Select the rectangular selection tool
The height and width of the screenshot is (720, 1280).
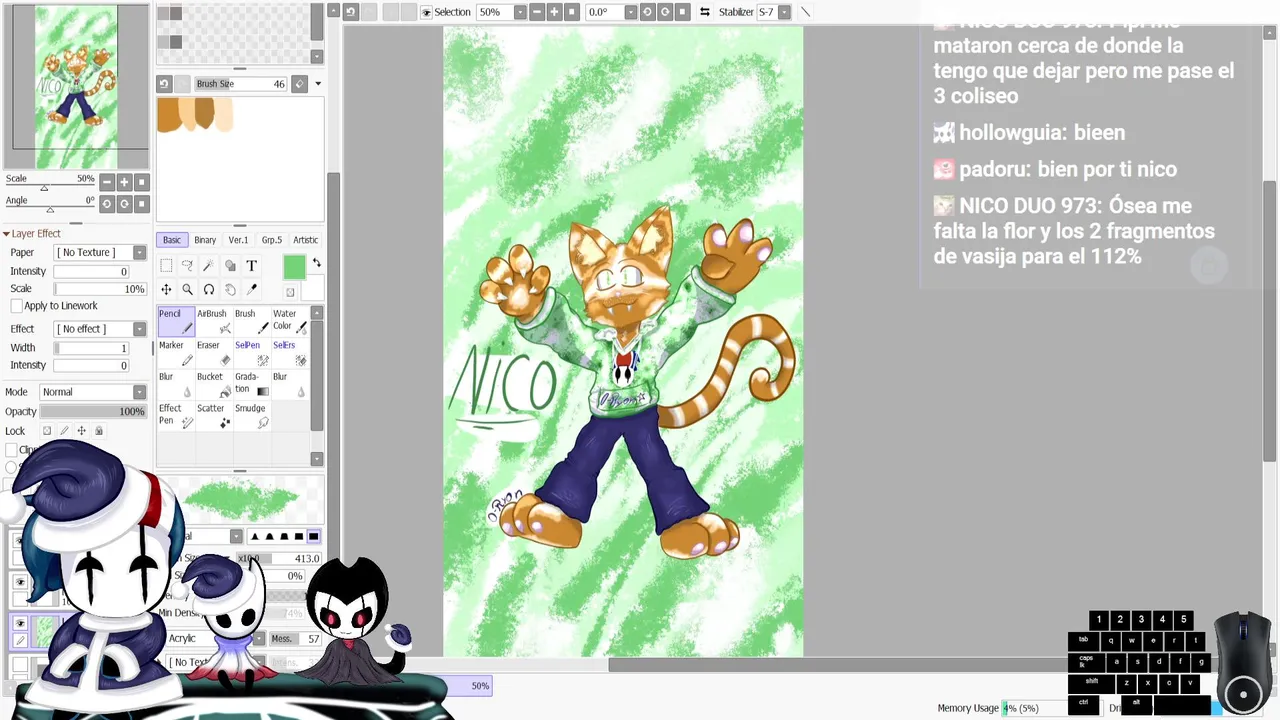[x=166, y=265]
